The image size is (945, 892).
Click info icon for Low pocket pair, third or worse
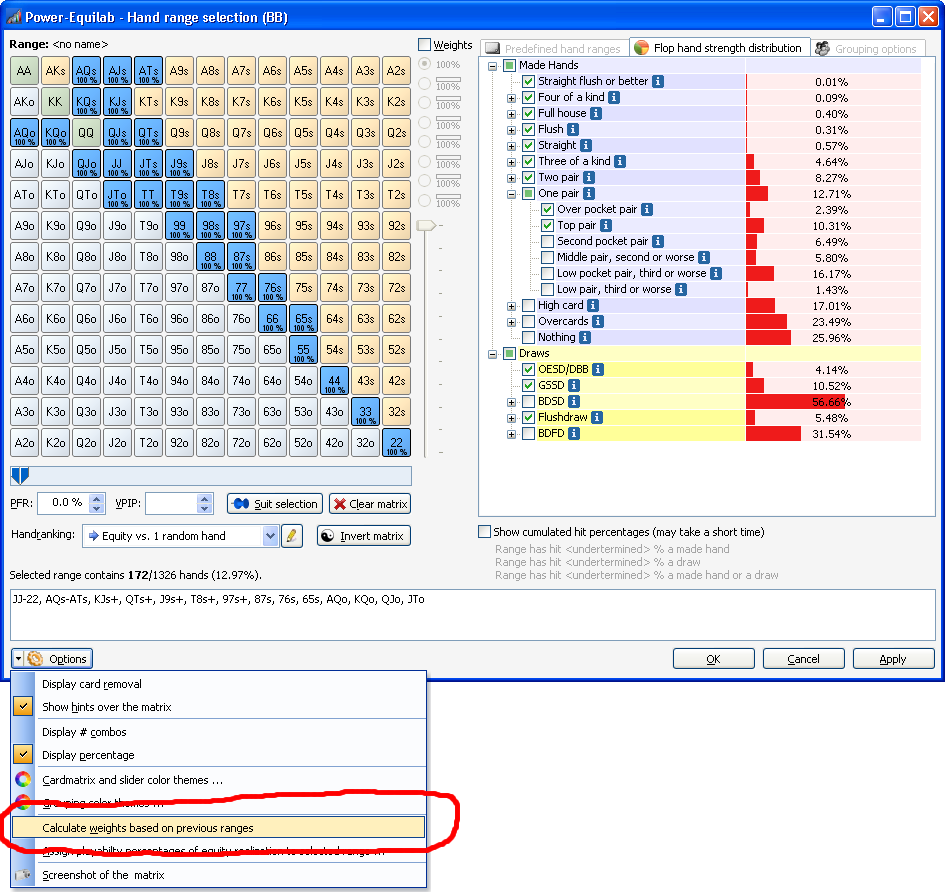715,273
